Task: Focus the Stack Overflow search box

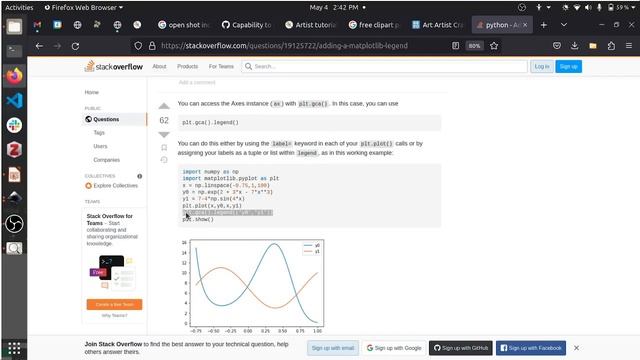Action: coord(384,67)
